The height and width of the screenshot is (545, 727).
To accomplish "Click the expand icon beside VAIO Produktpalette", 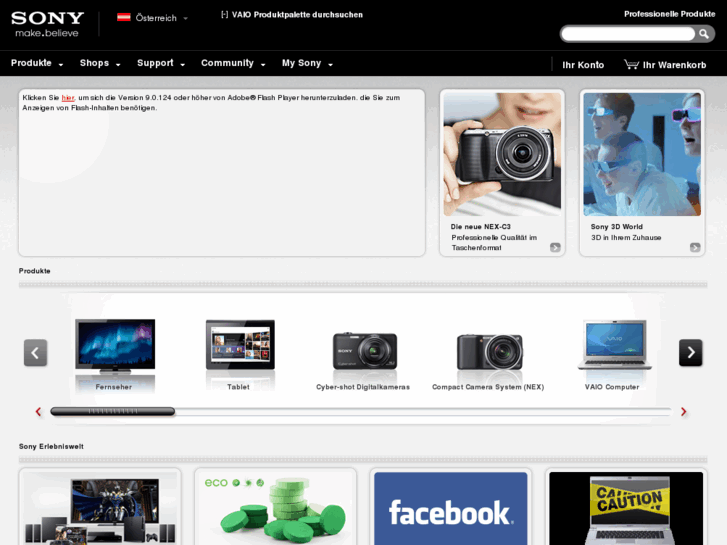I will click(224, 14).
